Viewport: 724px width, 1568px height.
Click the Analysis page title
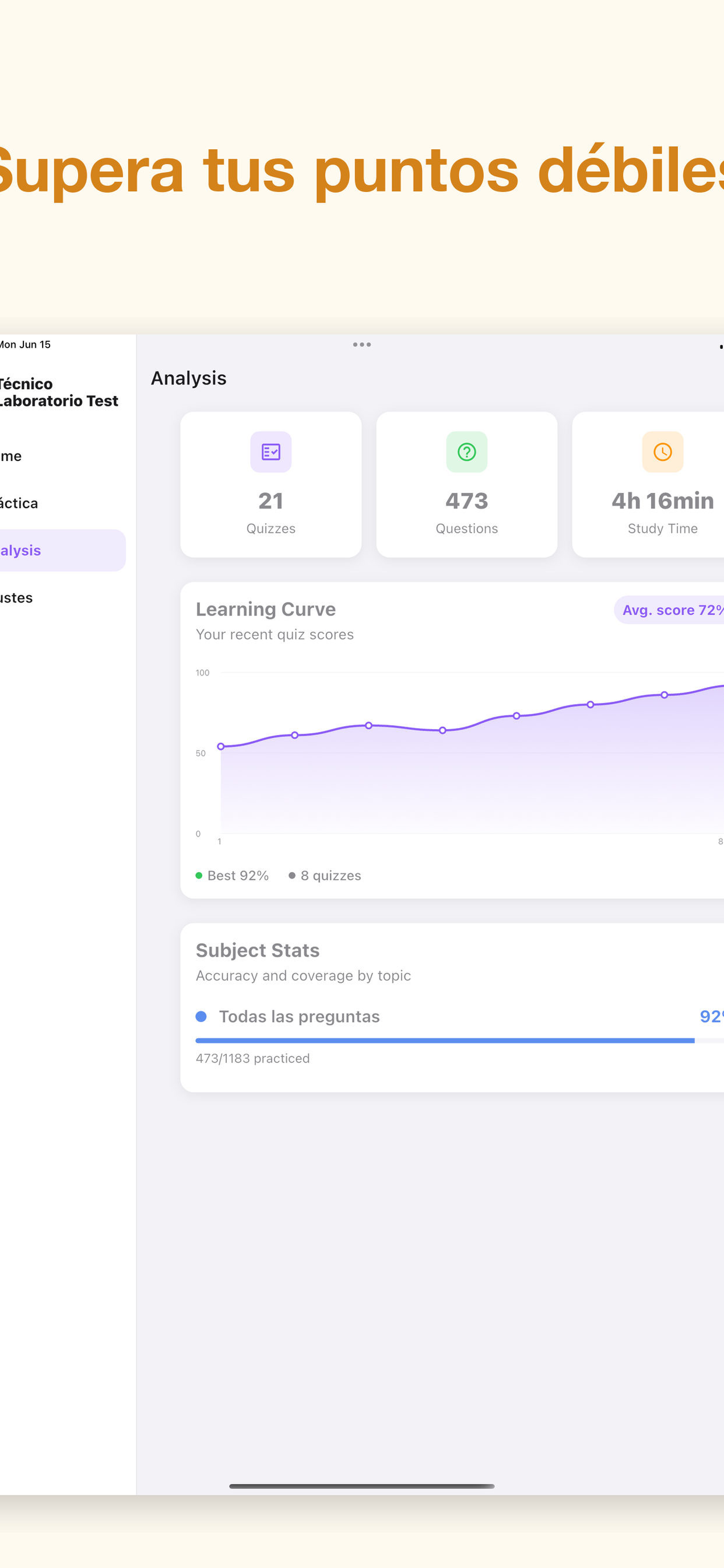[189, 378]
